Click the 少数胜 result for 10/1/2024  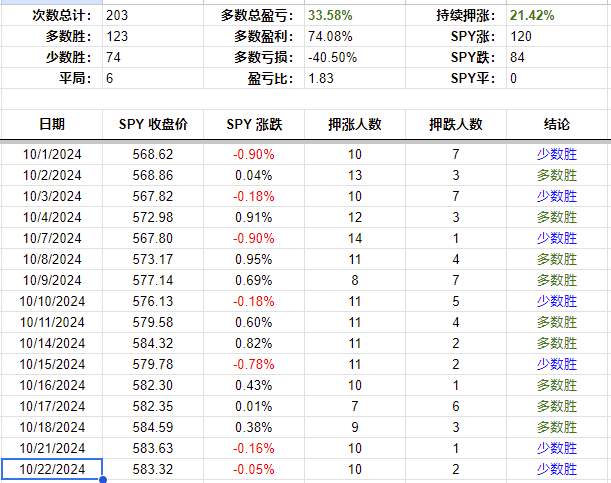coord(557,154)
